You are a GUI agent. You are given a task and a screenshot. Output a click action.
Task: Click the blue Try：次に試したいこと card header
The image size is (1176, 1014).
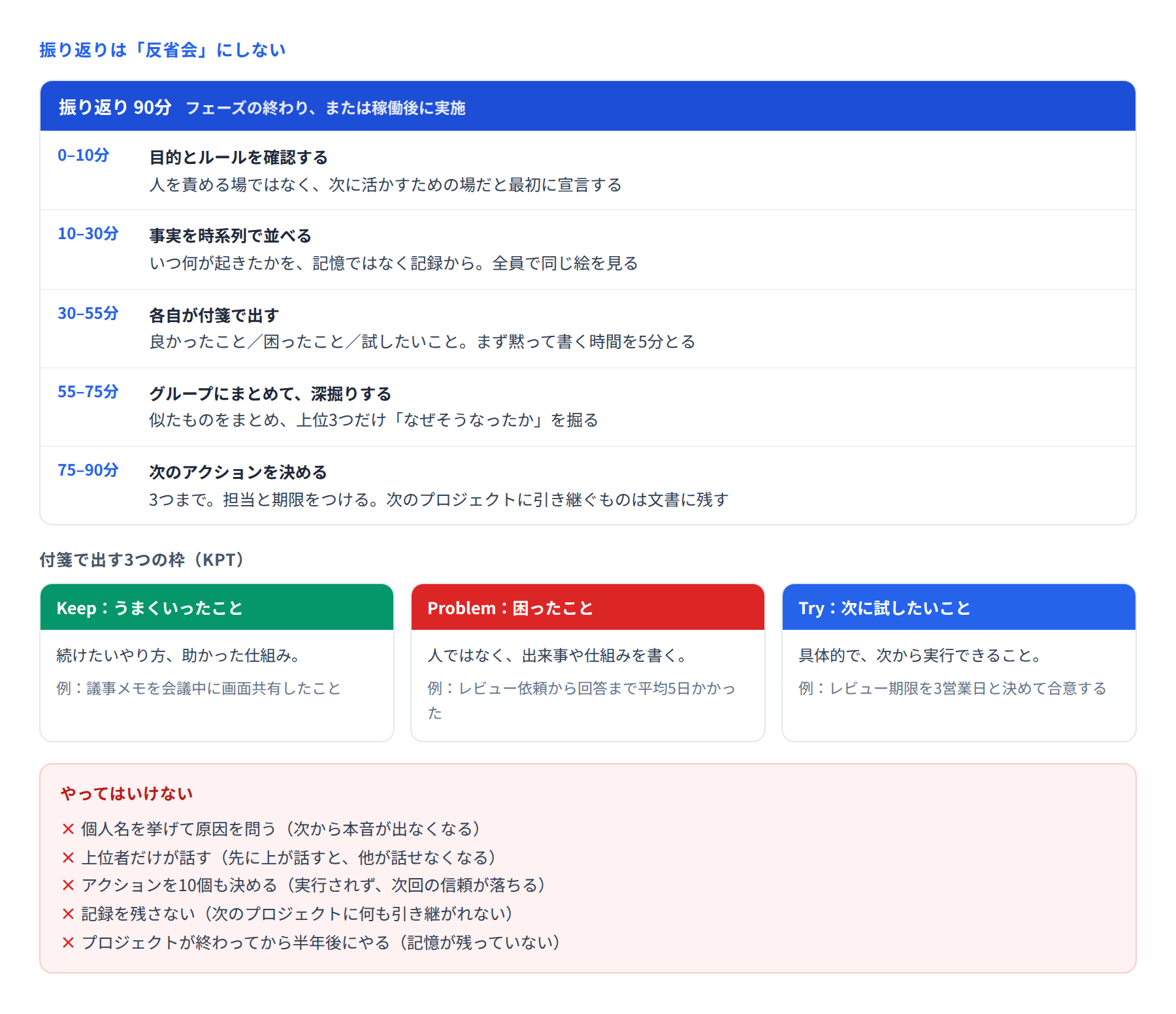[959, 607]
